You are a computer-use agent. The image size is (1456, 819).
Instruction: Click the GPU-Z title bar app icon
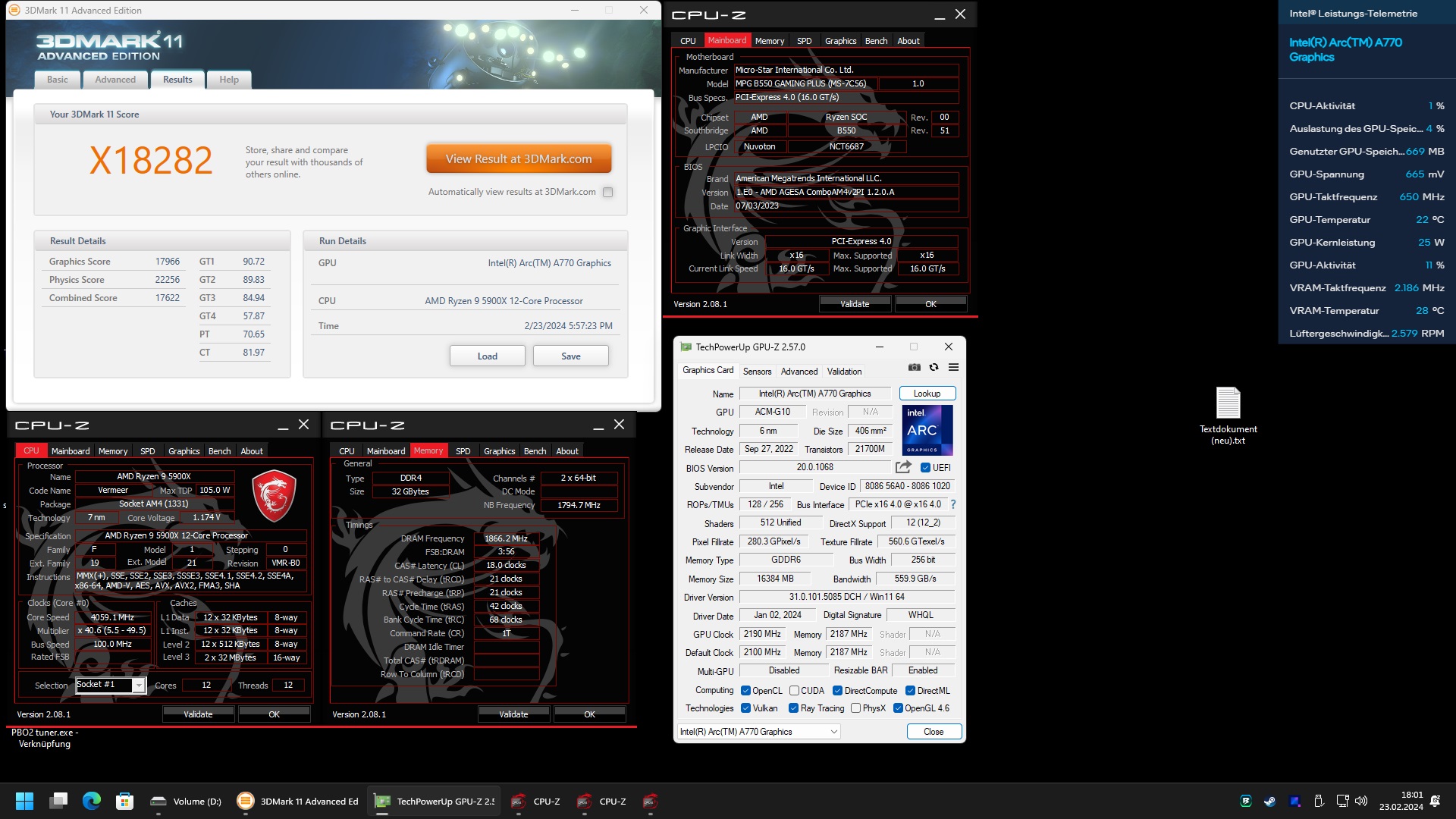[x=686, y=347]
